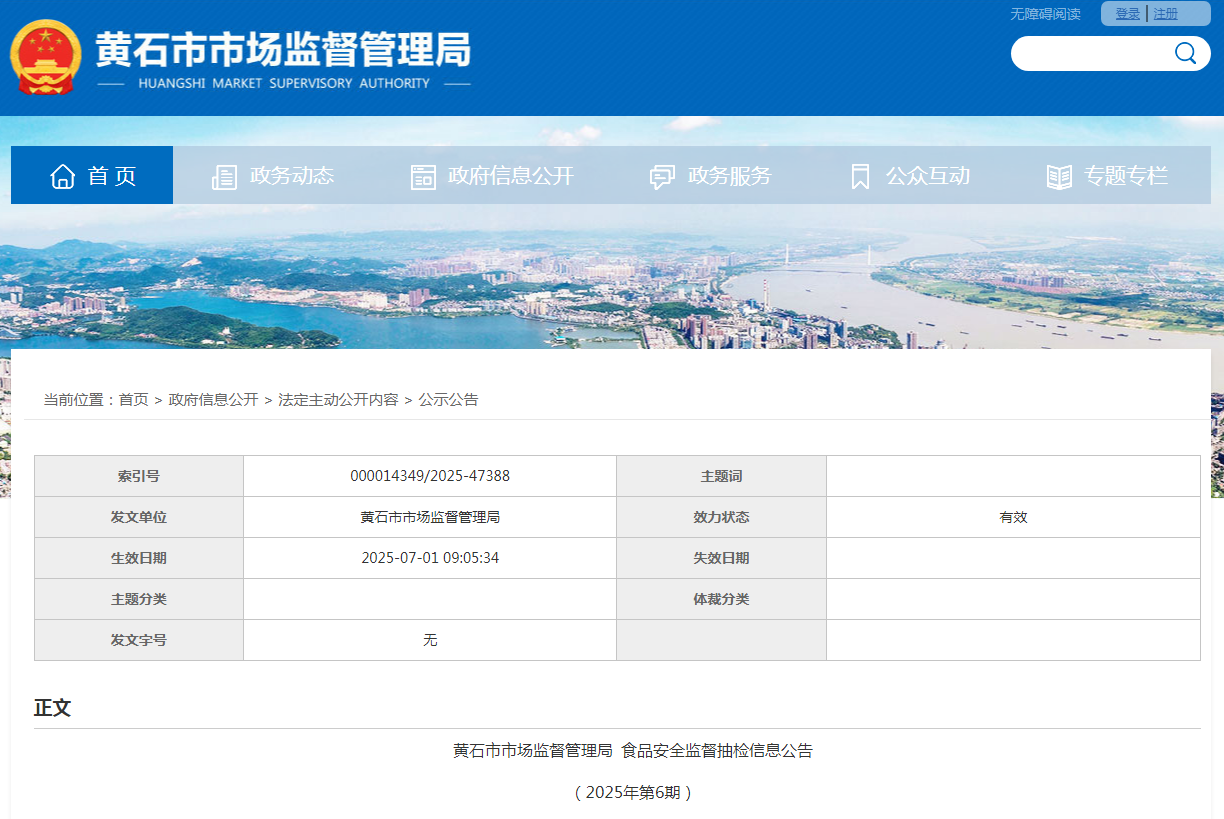Click the 发文字号 label cell
This screenshot has height=819, width=1224.
pos(139,640)
